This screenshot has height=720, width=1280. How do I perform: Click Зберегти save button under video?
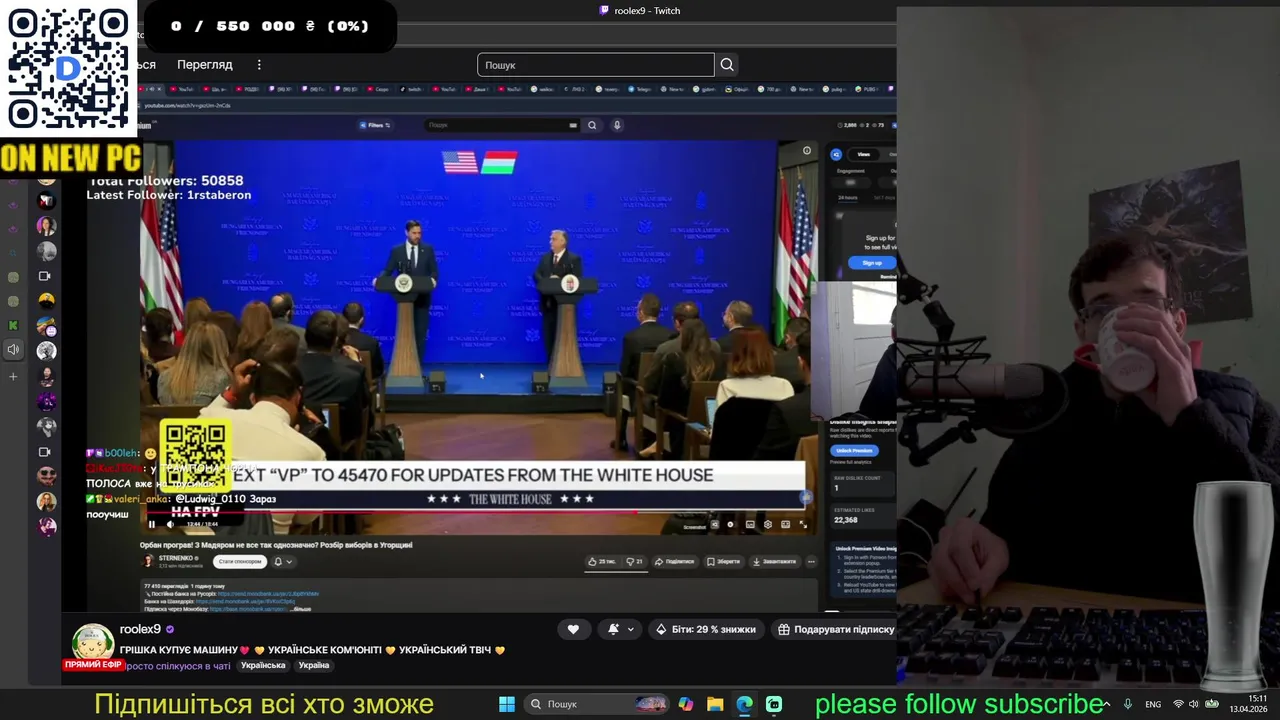[x=724, y=561]
